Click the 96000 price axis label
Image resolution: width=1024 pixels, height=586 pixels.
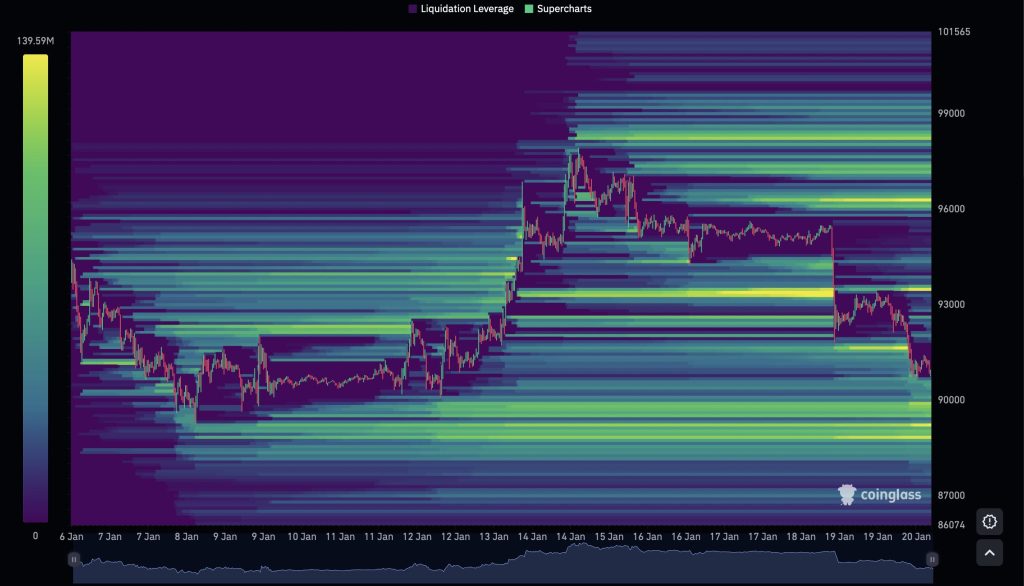(x=952, y=208)
